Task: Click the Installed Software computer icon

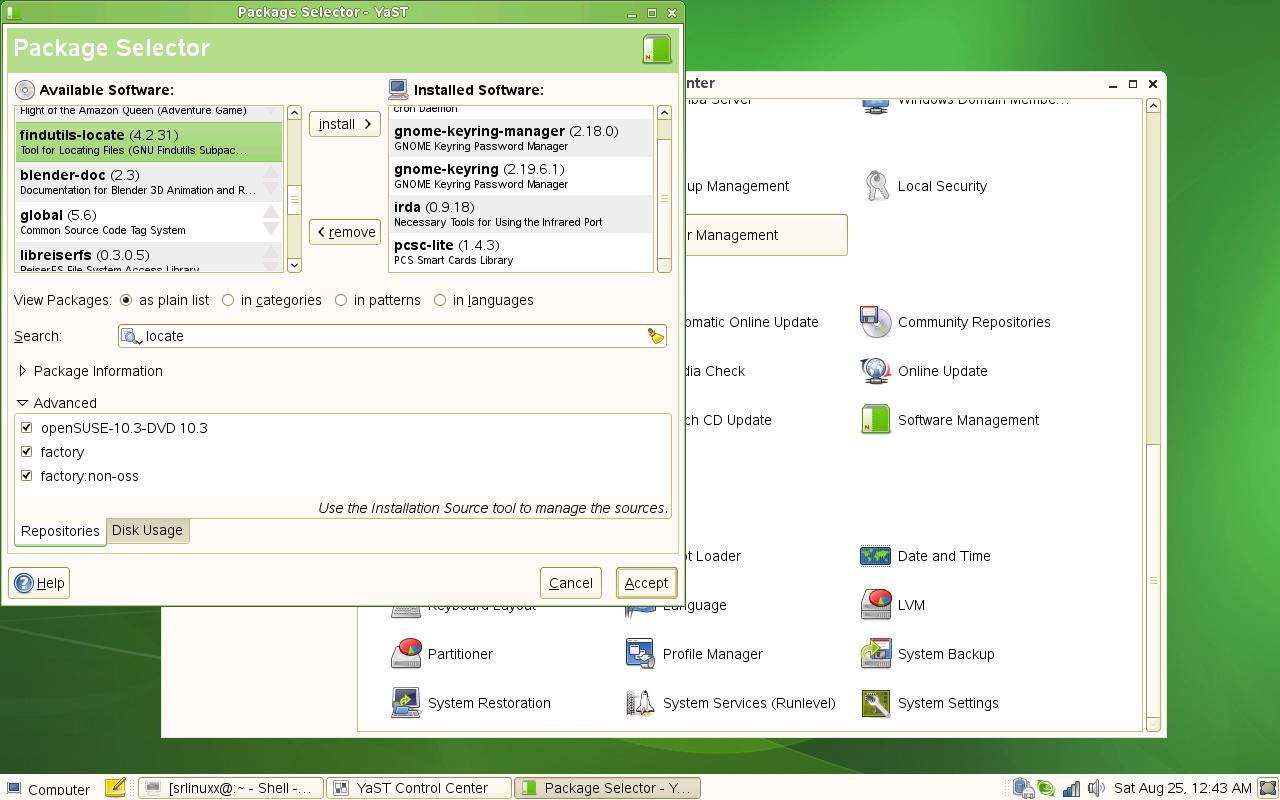Action: coord(398,90)
